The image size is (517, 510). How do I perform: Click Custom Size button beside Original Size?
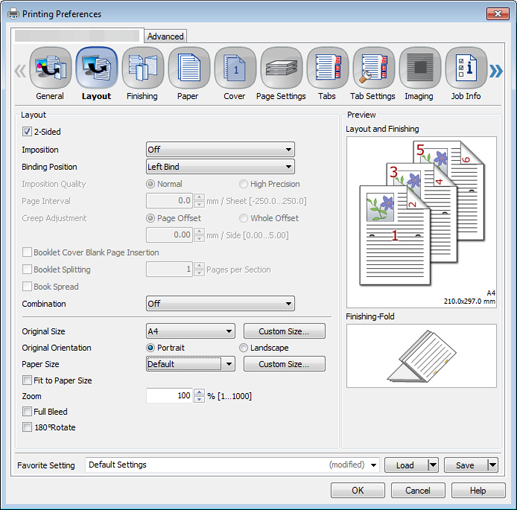point(284,331)
